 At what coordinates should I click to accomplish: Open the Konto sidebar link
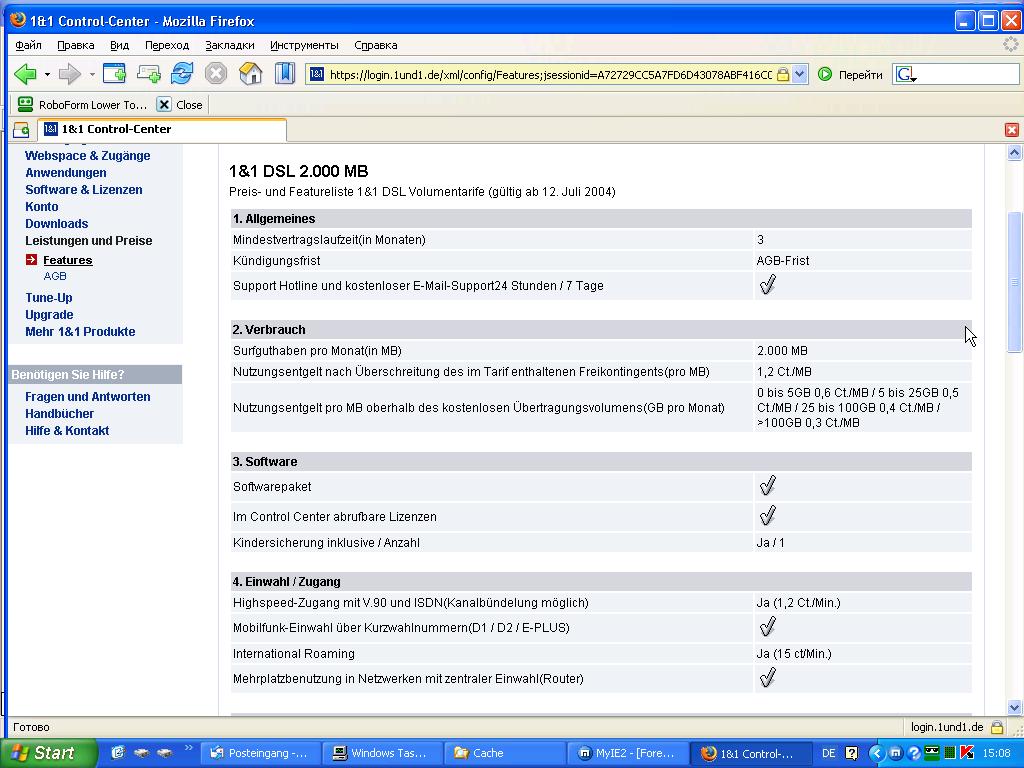42,206
